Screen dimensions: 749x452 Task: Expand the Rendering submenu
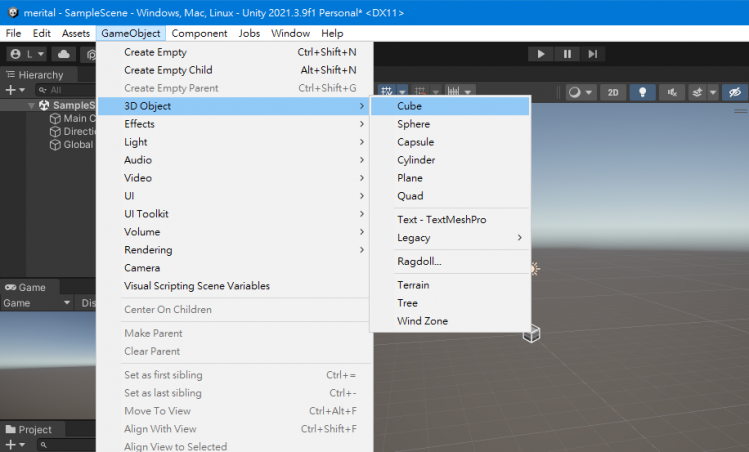click(x=234, y=250)
